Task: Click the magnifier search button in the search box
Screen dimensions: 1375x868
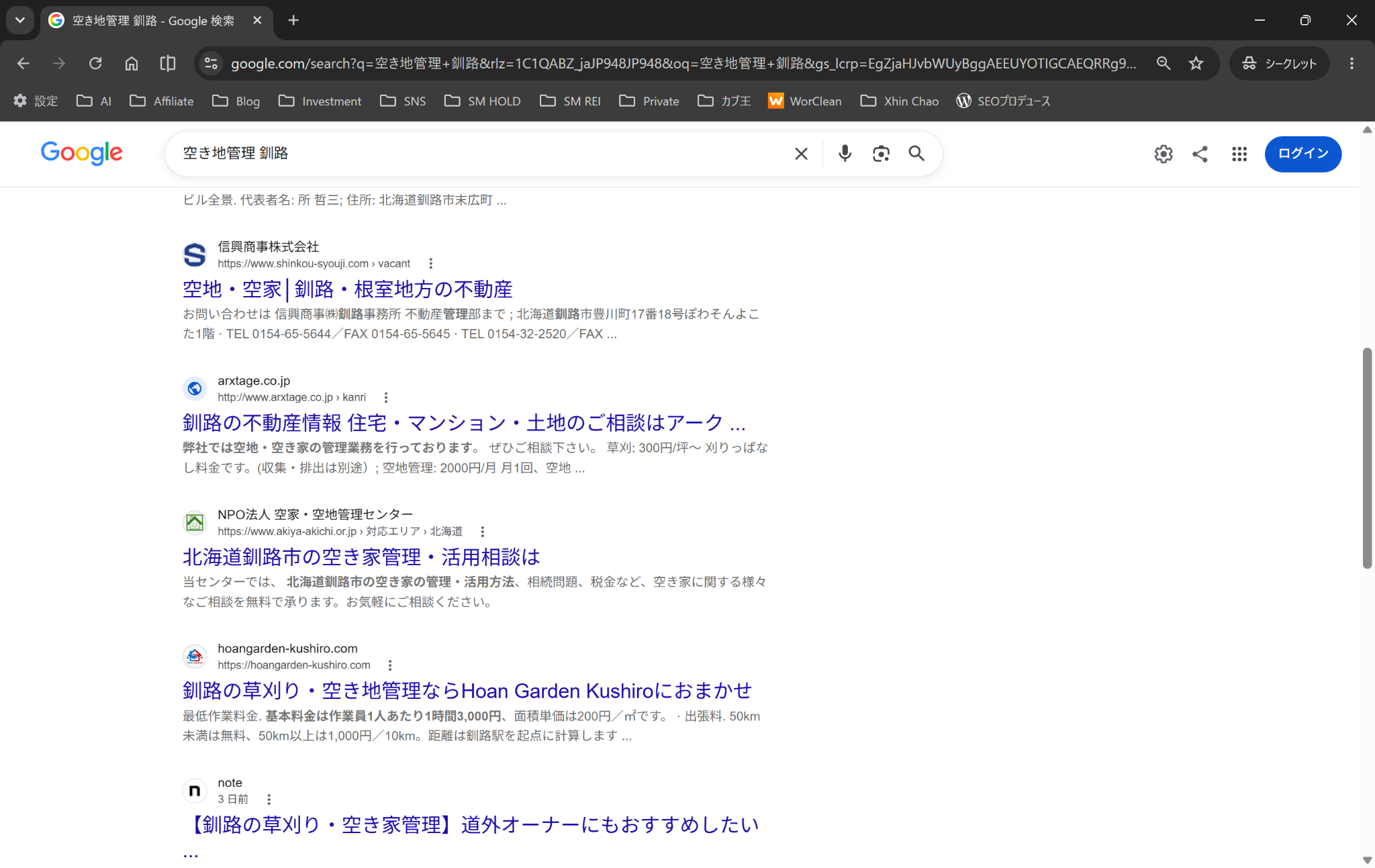Action: click(x=916, y=154)
